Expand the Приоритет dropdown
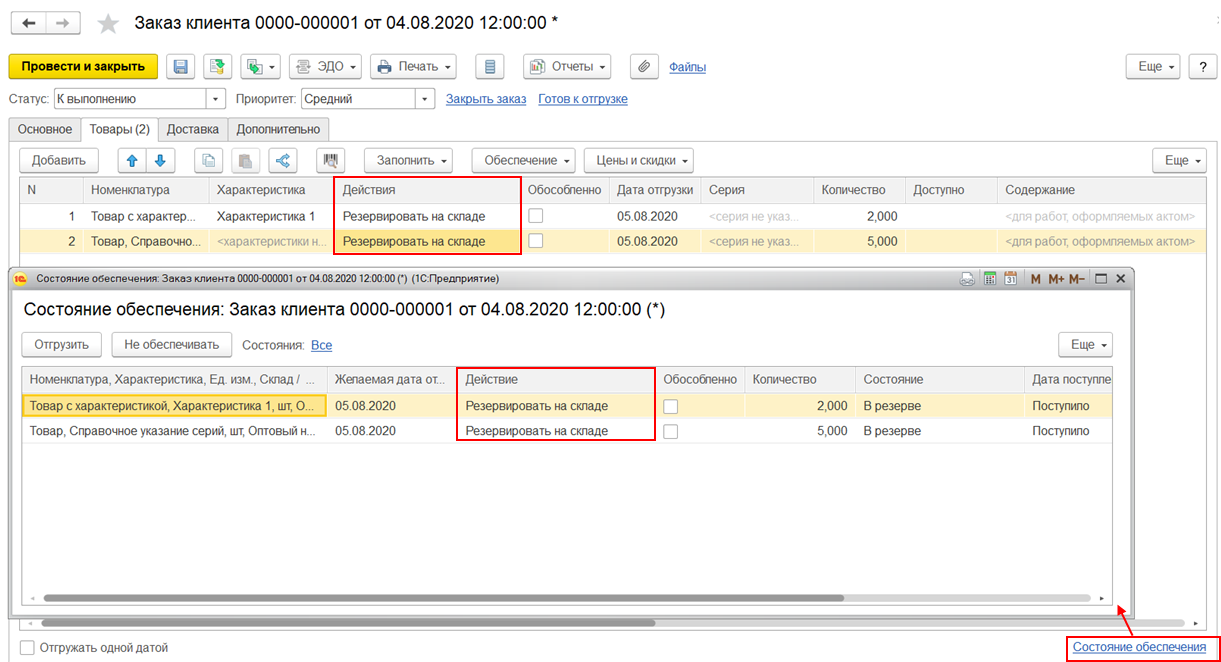Screen dimensions: 1221x662 425,99
